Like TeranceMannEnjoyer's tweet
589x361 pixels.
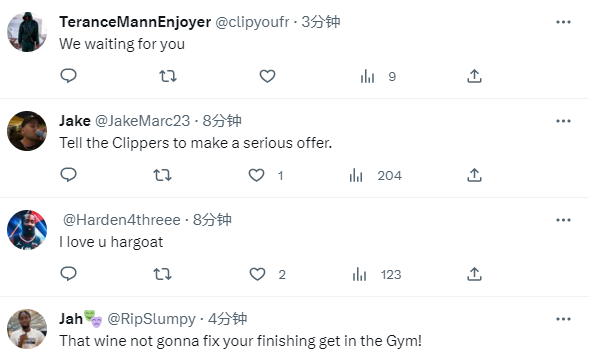pyautogui.click(x=267, y=76)
